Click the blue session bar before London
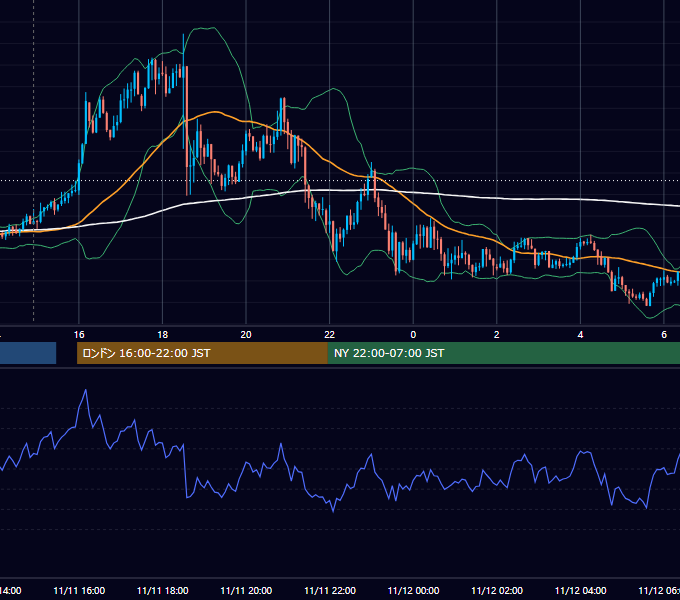This screenshot has height=600, width=680. tap(28, 353)
